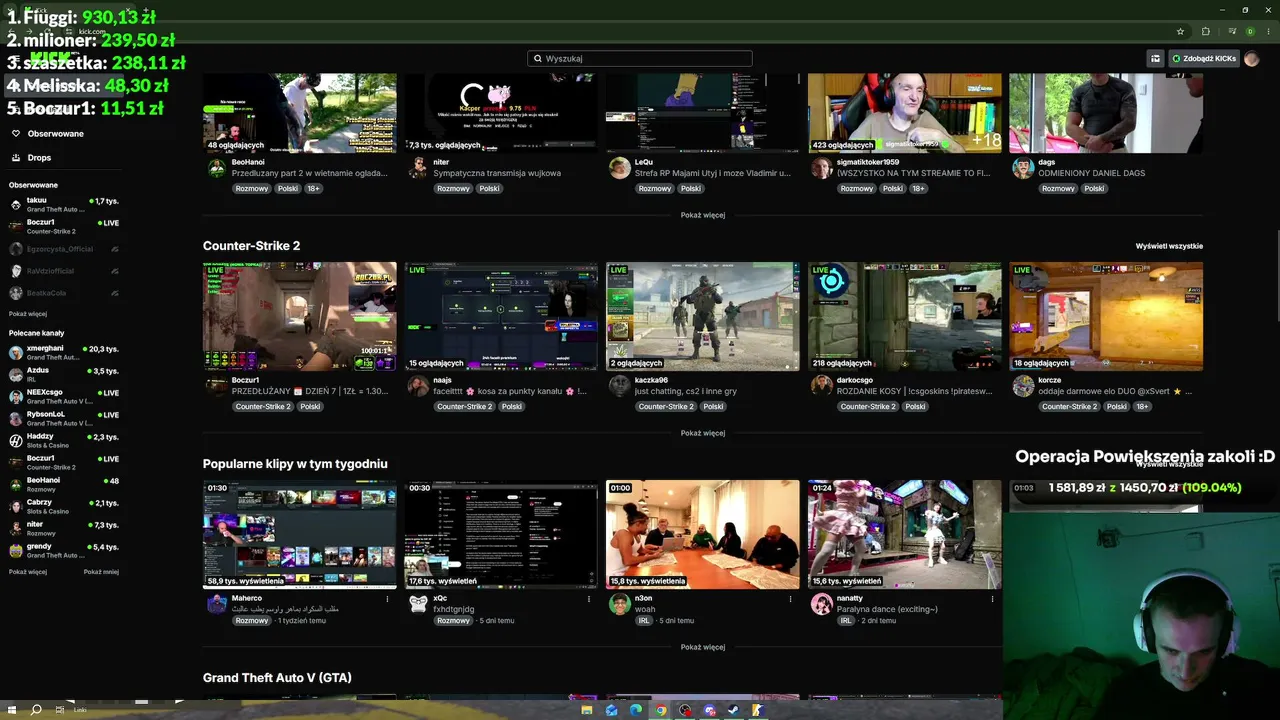The image size is (1280, 720).
Task: Open options menu for the nanatty clip
Action: pos(992,599)
